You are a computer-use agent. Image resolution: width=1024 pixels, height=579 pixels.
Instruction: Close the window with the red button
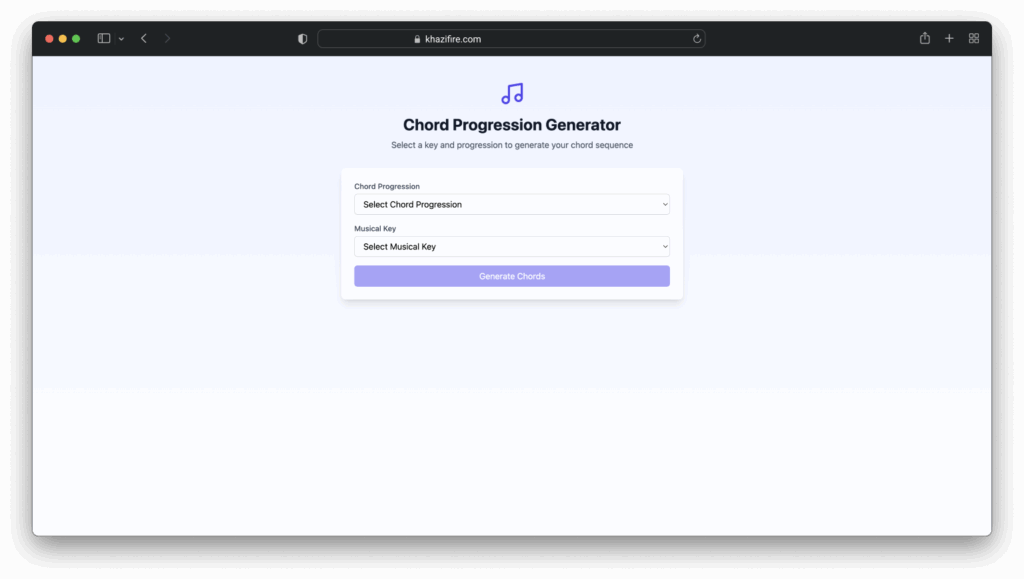coord(49,39)
